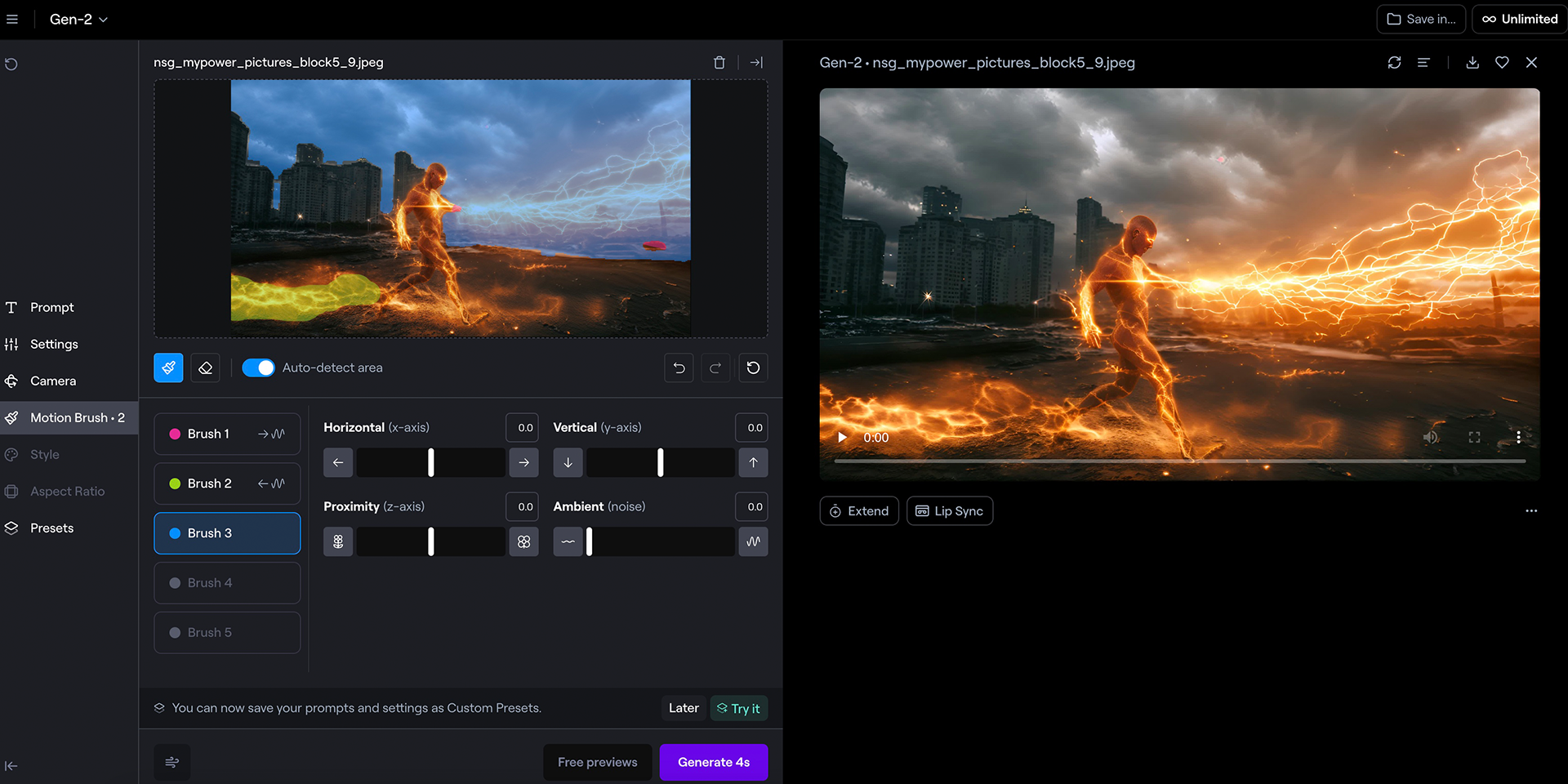
Task: Select the eraser tool
Action: coord(205,367)
